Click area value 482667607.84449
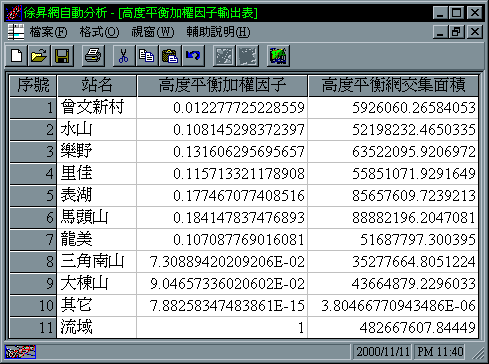 tap(393, 328)
